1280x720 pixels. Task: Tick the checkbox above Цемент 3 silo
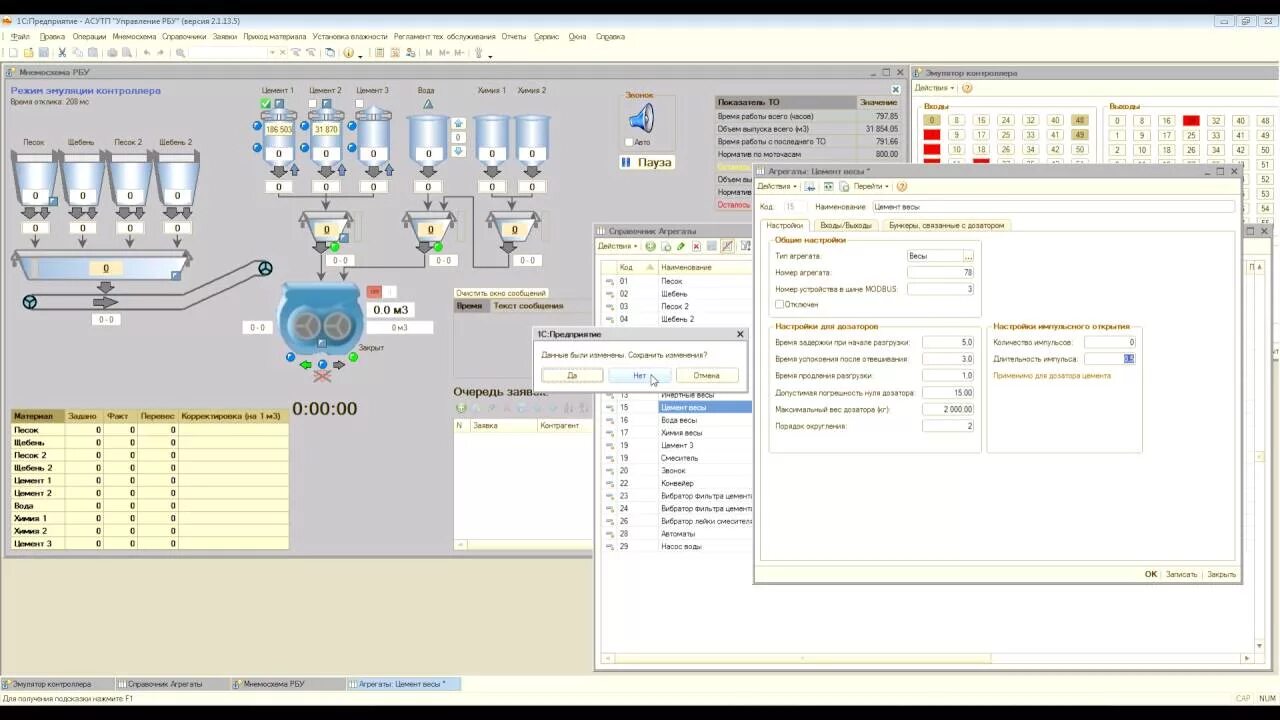(x=360, y=103)
